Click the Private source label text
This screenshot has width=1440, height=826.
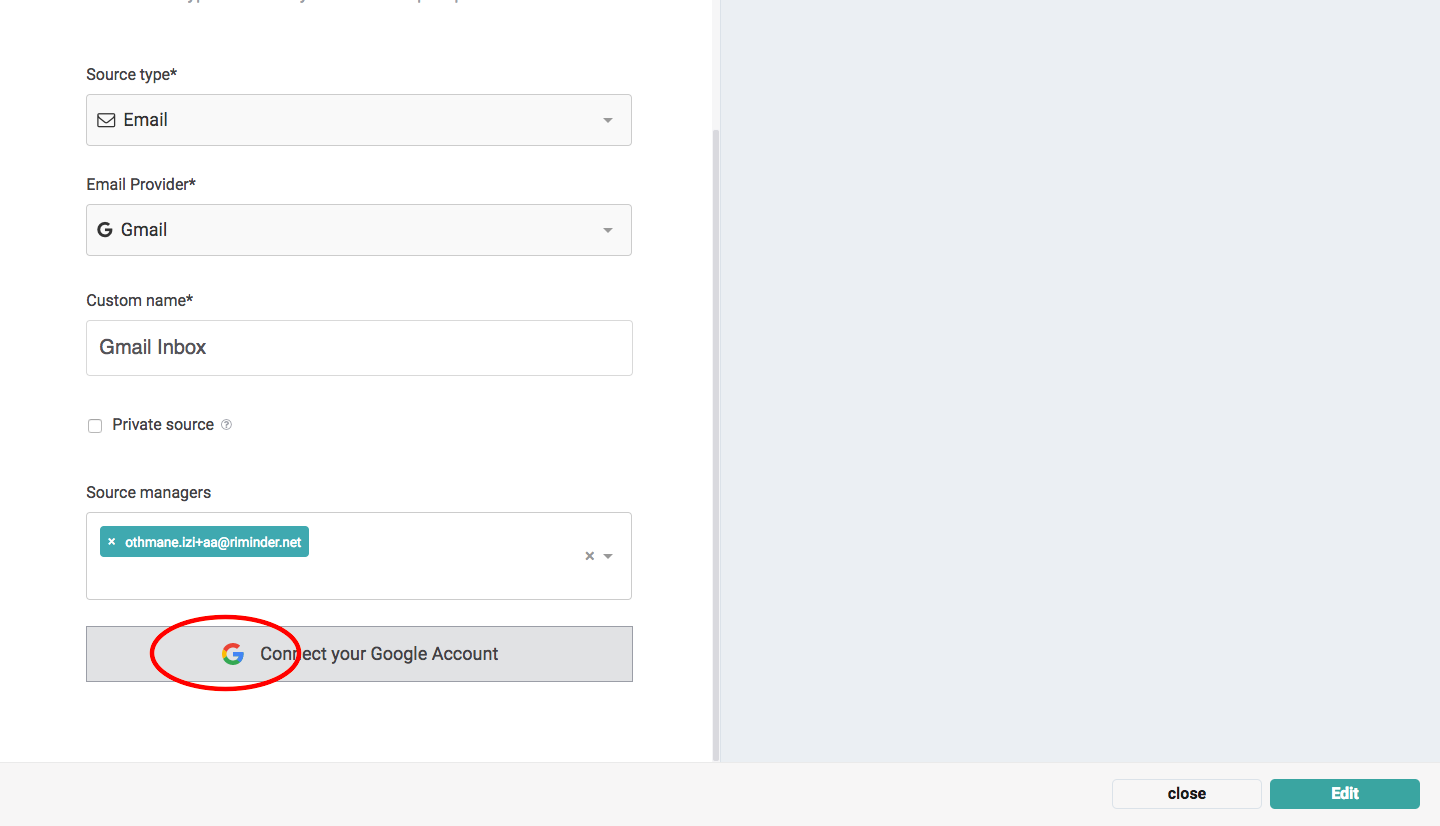point(163,425)
